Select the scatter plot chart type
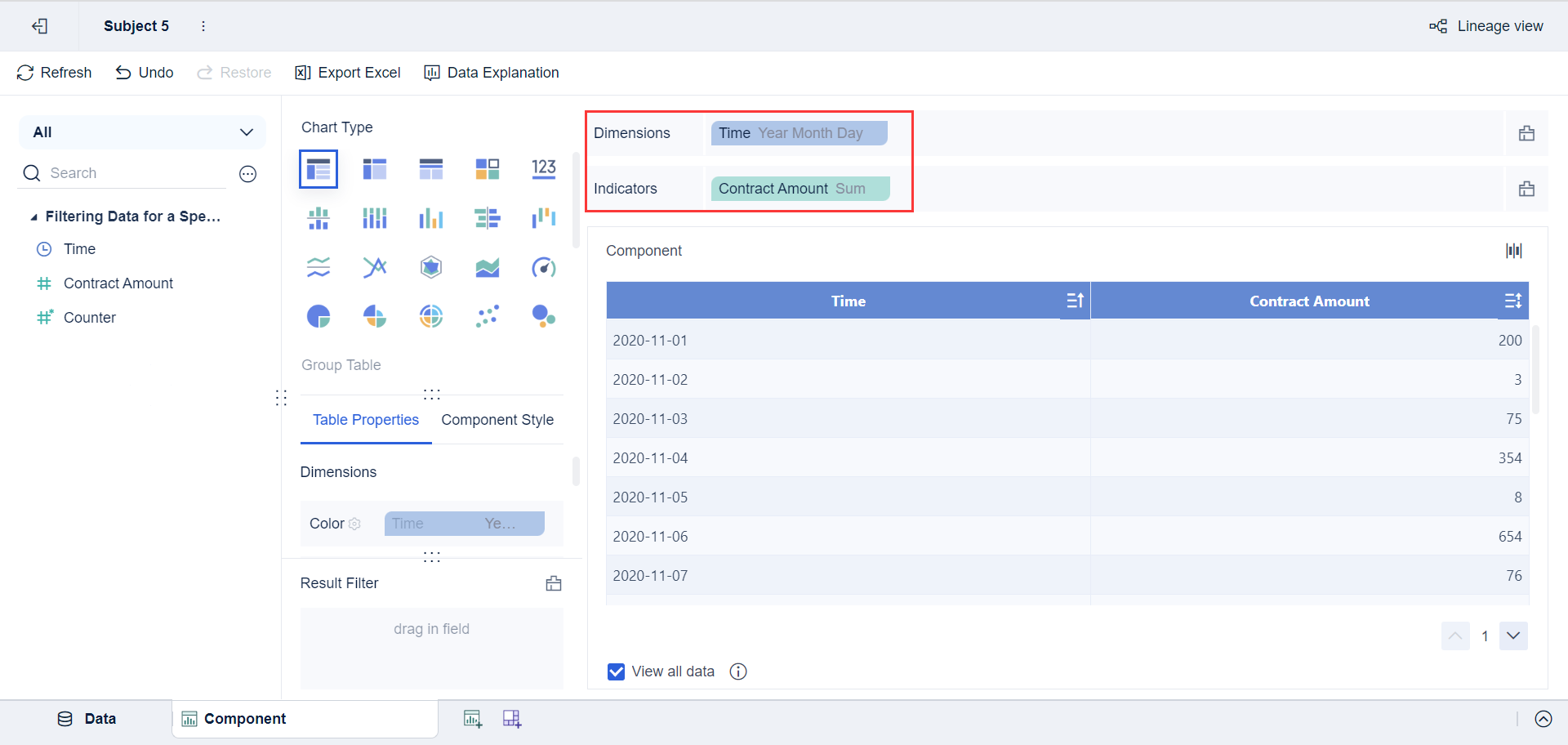This screenshot has height=745, width=1568. (x=488, y=316)
